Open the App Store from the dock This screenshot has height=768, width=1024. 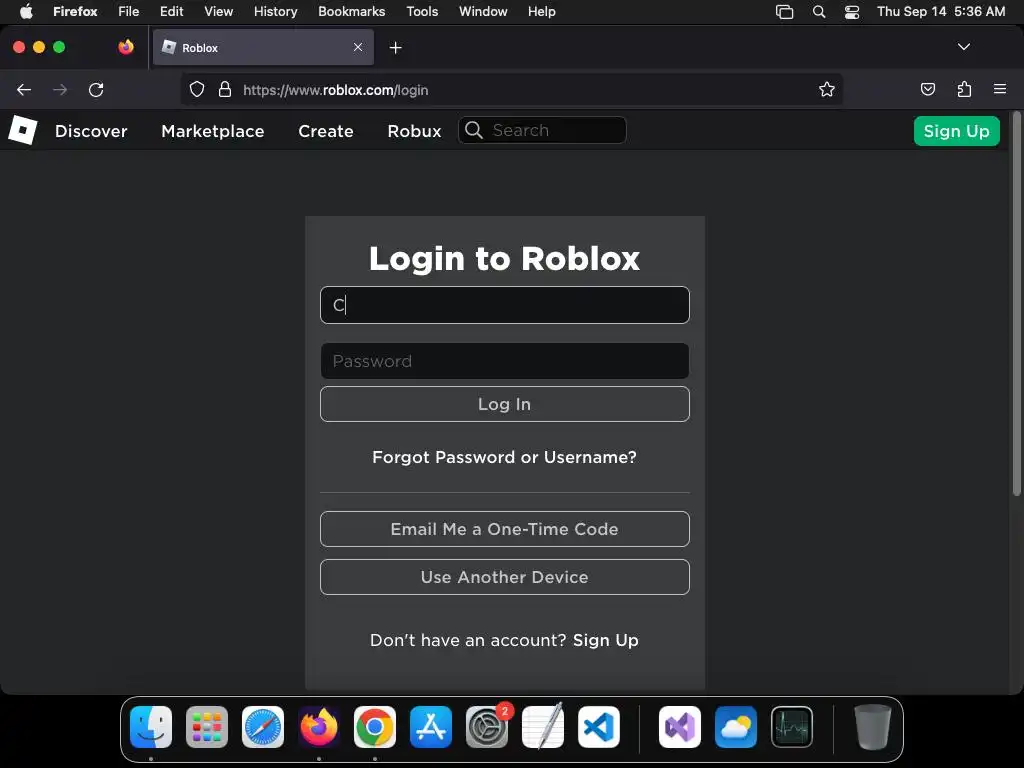[x=431, y=727]
